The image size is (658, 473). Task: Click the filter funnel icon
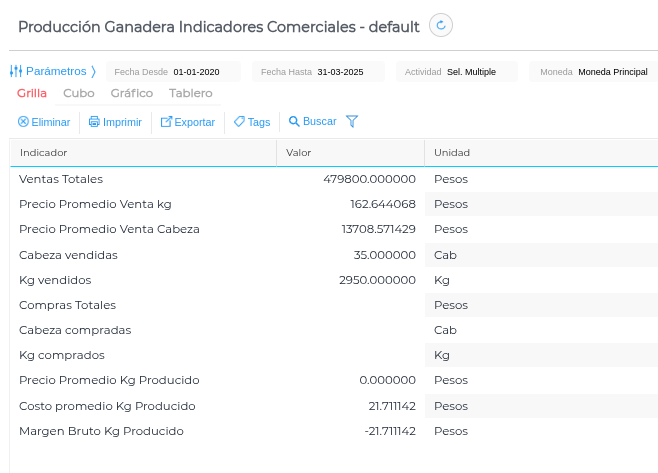(352, 121)
